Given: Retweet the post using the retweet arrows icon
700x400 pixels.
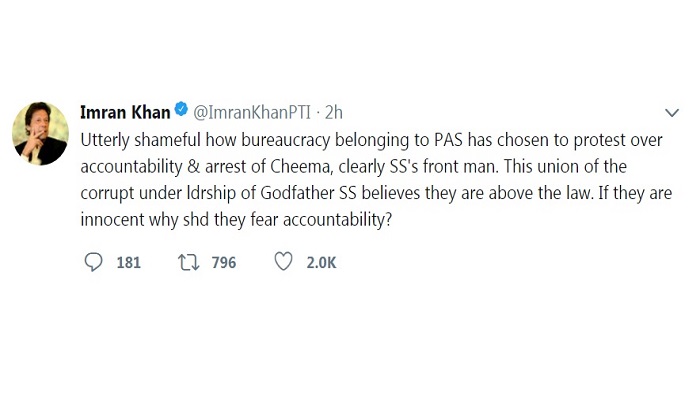Looking at the screenshot, I should pos(189,262).
